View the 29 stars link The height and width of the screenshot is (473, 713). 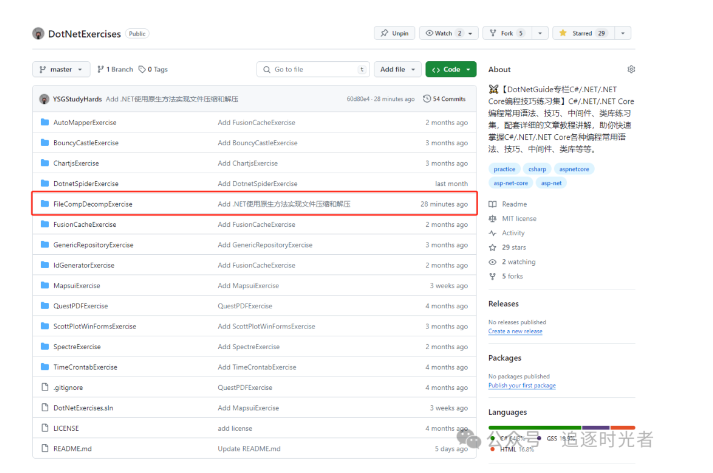(x=507, y=248)
